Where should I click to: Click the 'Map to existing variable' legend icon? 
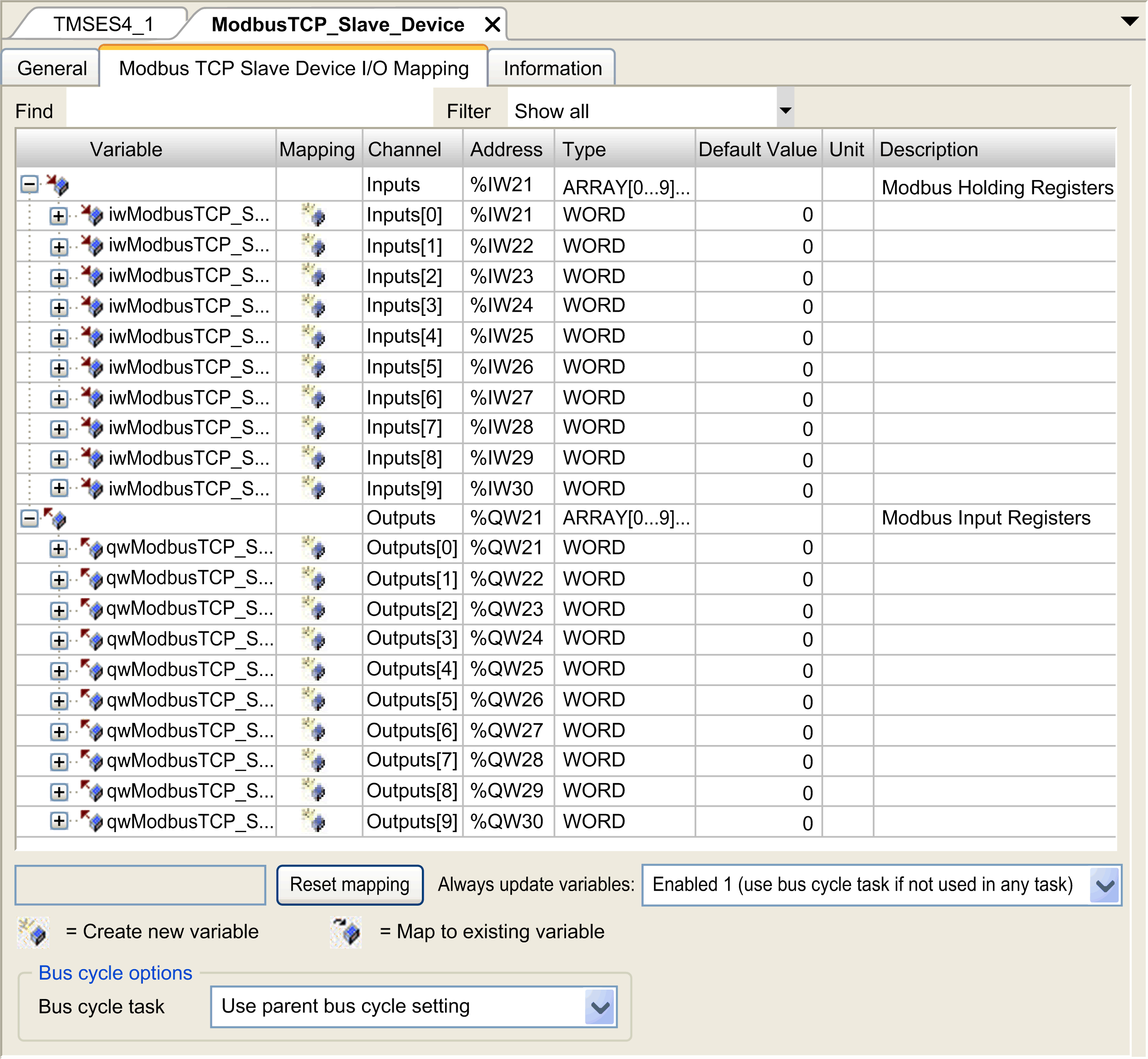pos(345,931)
